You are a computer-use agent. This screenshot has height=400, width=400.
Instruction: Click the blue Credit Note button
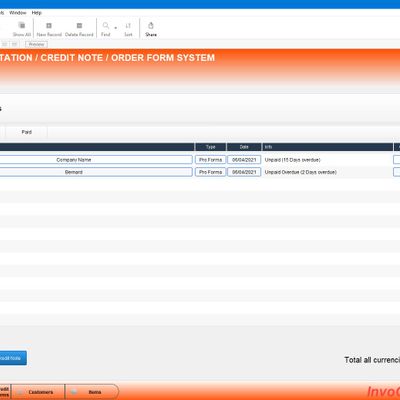[13, 358]
